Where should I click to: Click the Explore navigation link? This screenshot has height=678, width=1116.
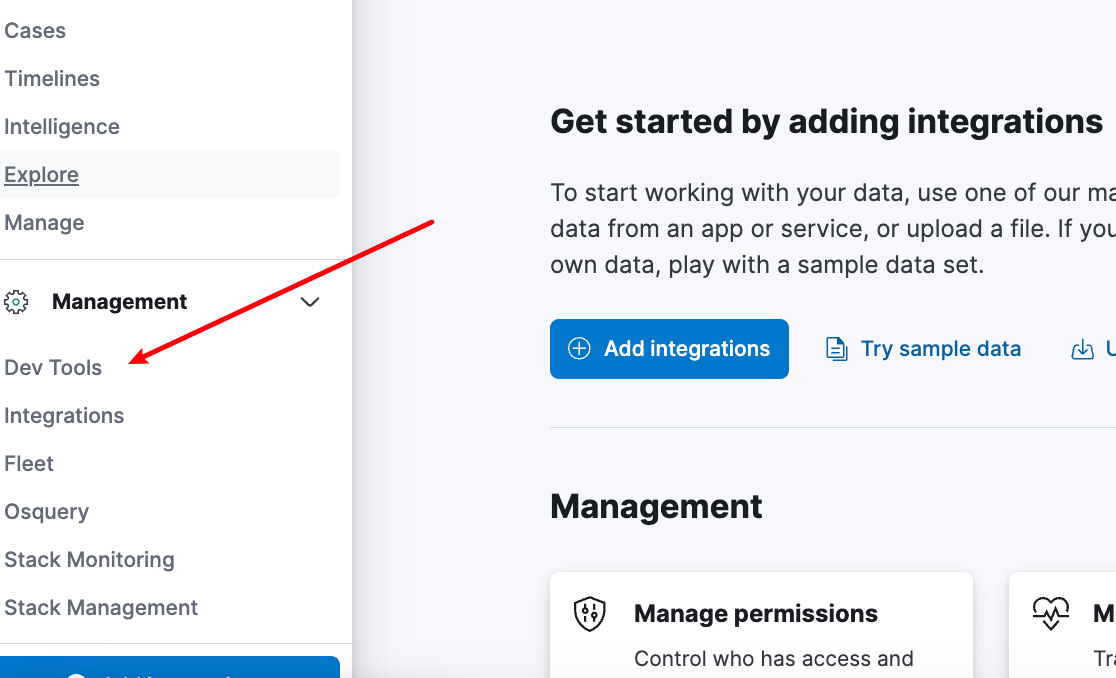(41, 175)
